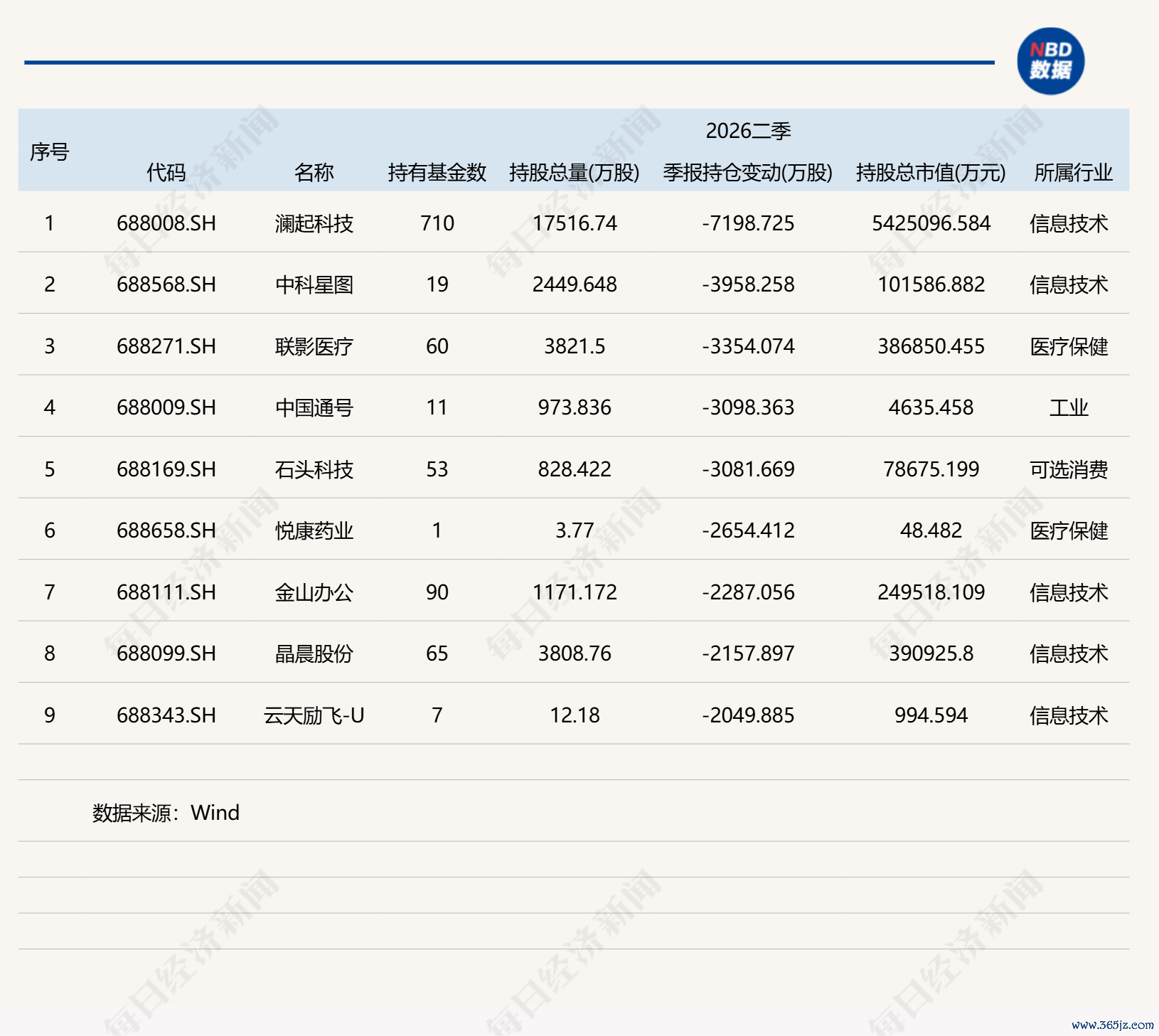The image size is (1159, 1036).
Task: Click position change -2654.412
Action: (748, 530)
